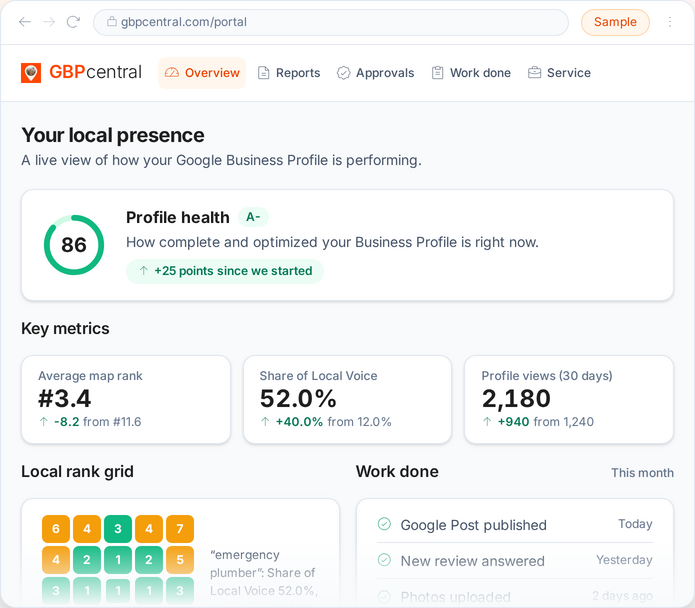Click the This month label
695x608 pixels.
(x=642, y=473)
